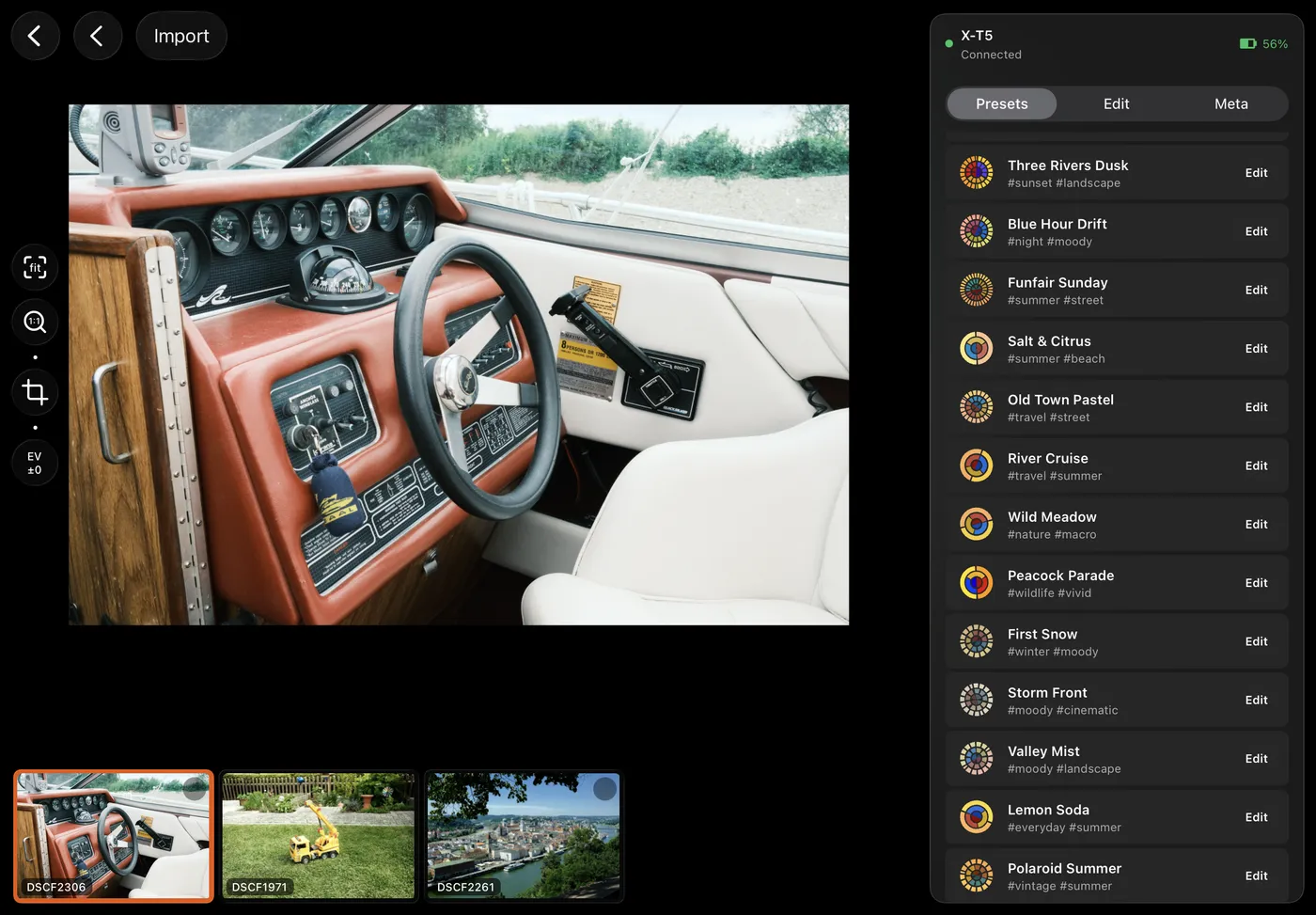This screenshot has width=1316, height=915.
Task: Edit the First Snow preset
Action: coord(1256,641)
